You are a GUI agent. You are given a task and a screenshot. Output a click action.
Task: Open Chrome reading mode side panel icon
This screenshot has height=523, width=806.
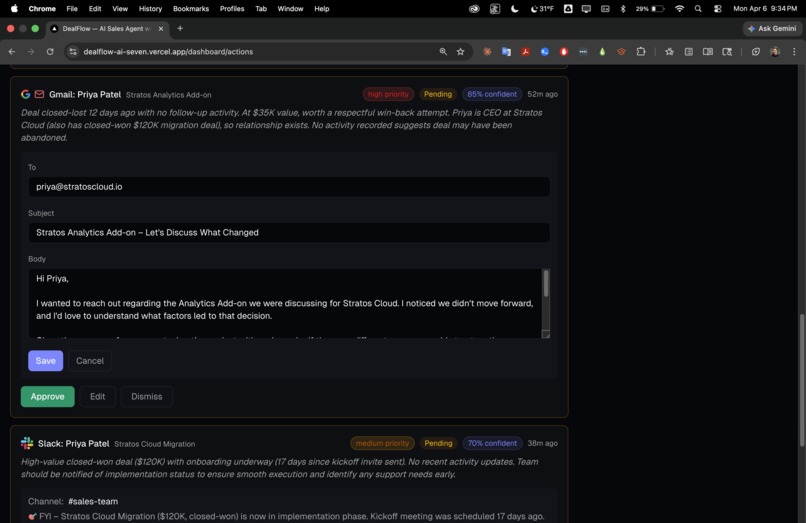click(708, 51)
